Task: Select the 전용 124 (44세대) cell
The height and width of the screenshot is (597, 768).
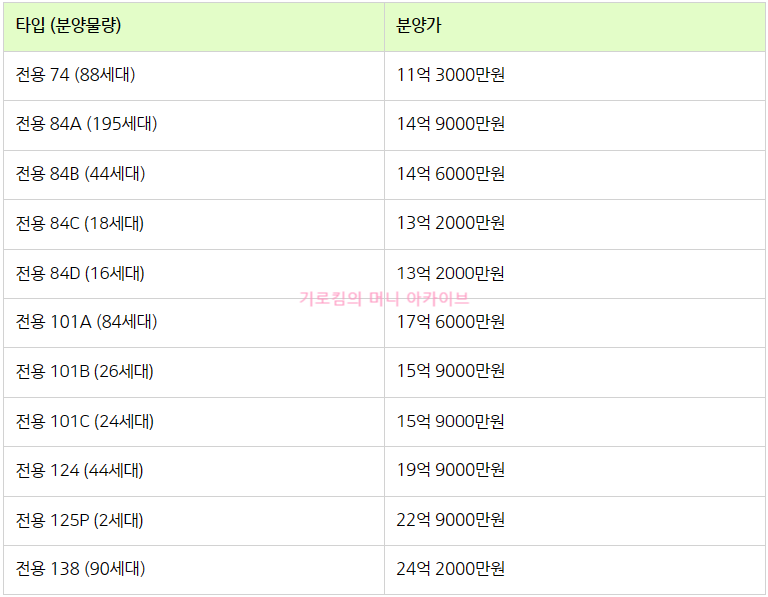Action: pos(194,471)
